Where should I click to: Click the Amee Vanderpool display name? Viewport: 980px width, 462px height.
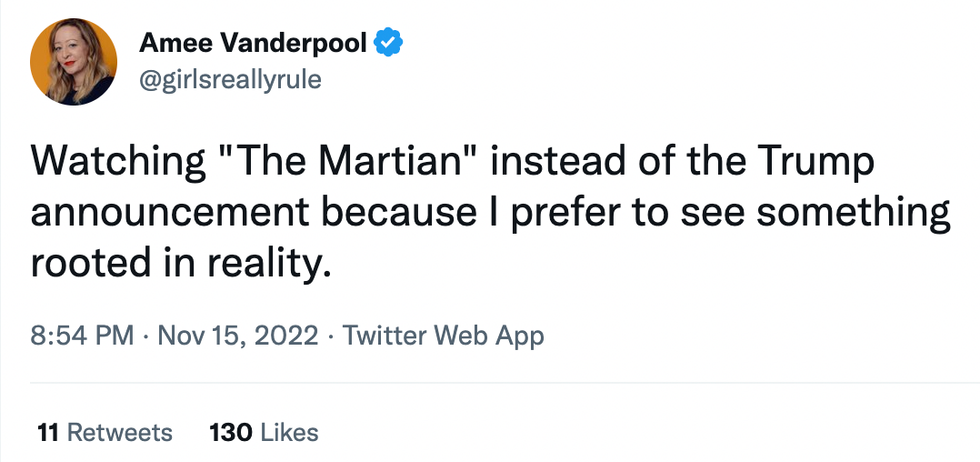tap(254, 43)
